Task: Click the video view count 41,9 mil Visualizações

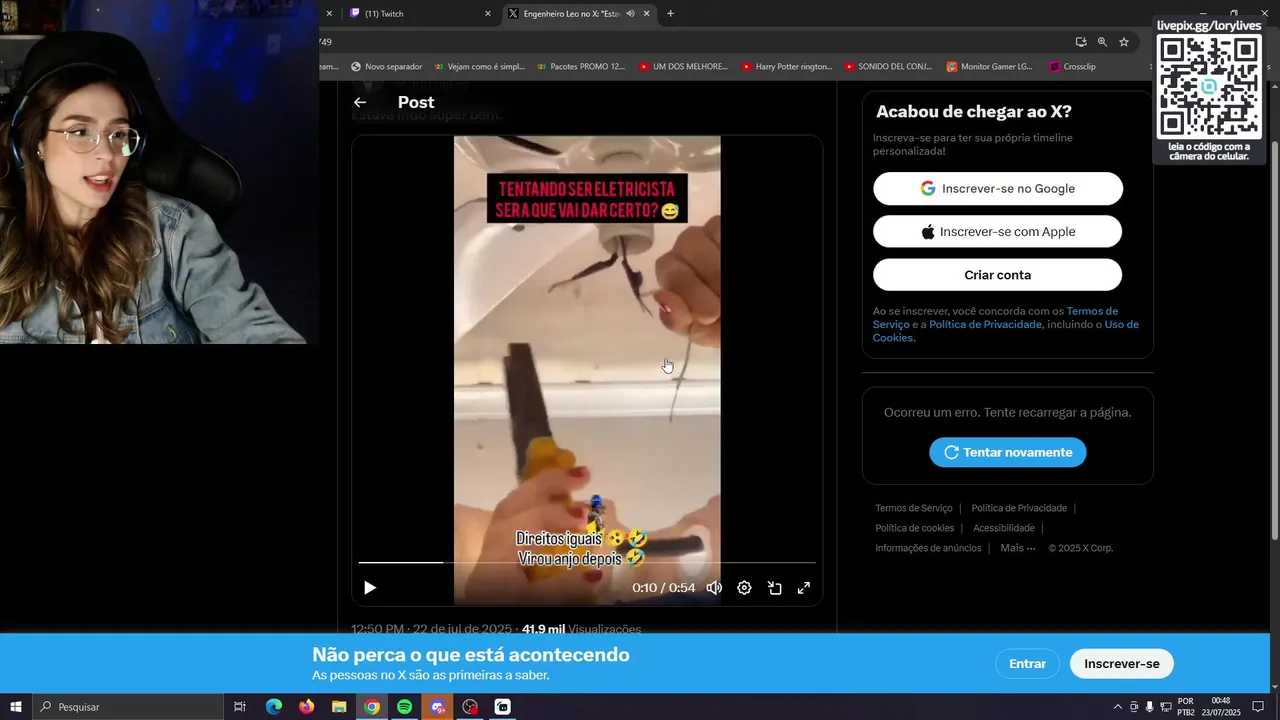Action: (x=581, y=629)
